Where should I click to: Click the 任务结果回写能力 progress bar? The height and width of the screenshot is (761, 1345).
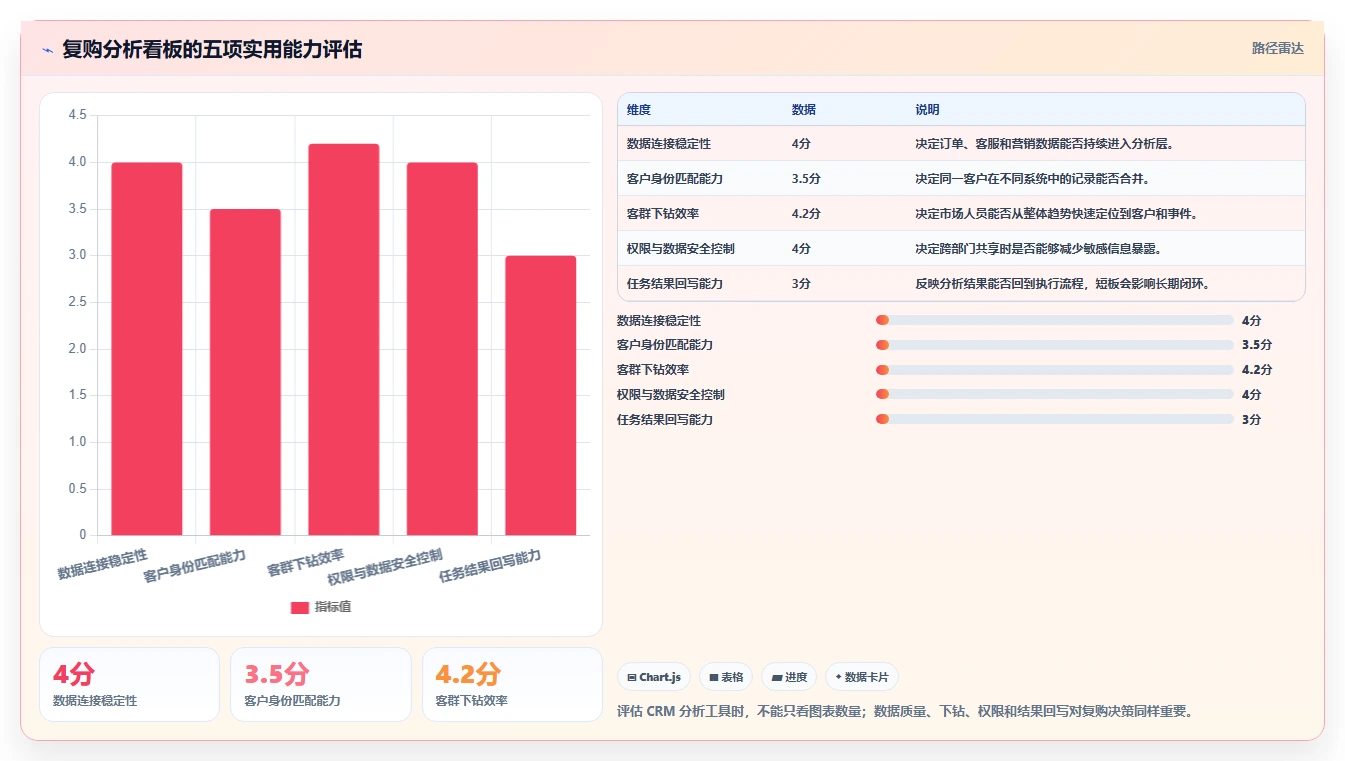tap(1054, 419)
